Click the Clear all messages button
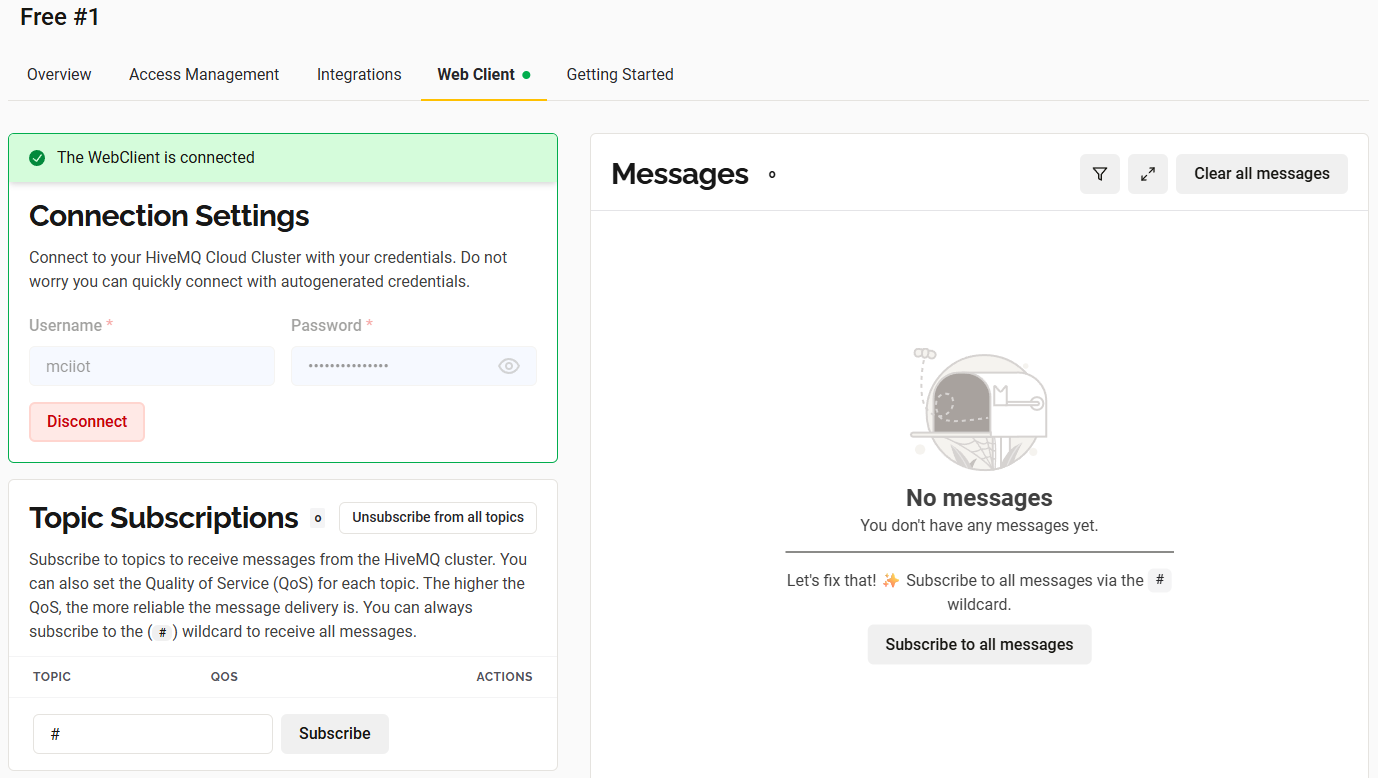Image resolution: width=1378 pixels, height=778 pixels. (x=1261, y=174)
